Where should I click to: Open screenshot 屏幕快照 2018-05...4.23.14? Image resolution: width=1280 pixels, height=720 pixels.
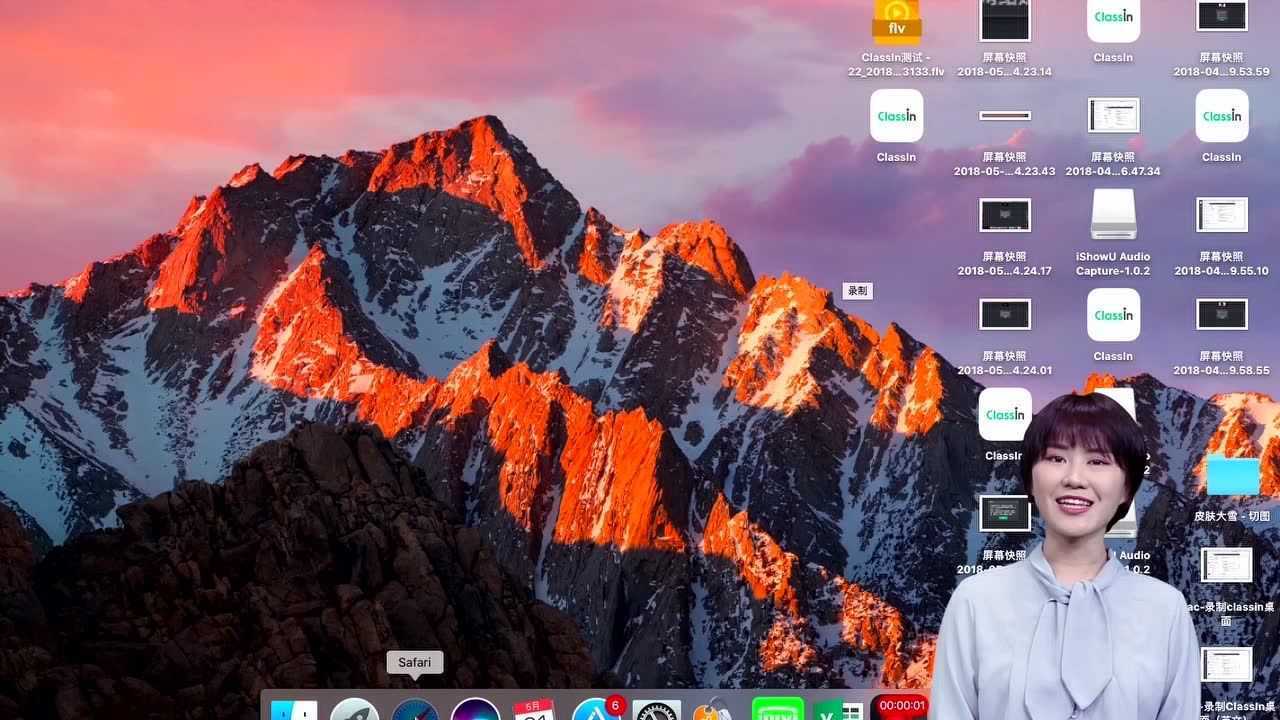1004,18
